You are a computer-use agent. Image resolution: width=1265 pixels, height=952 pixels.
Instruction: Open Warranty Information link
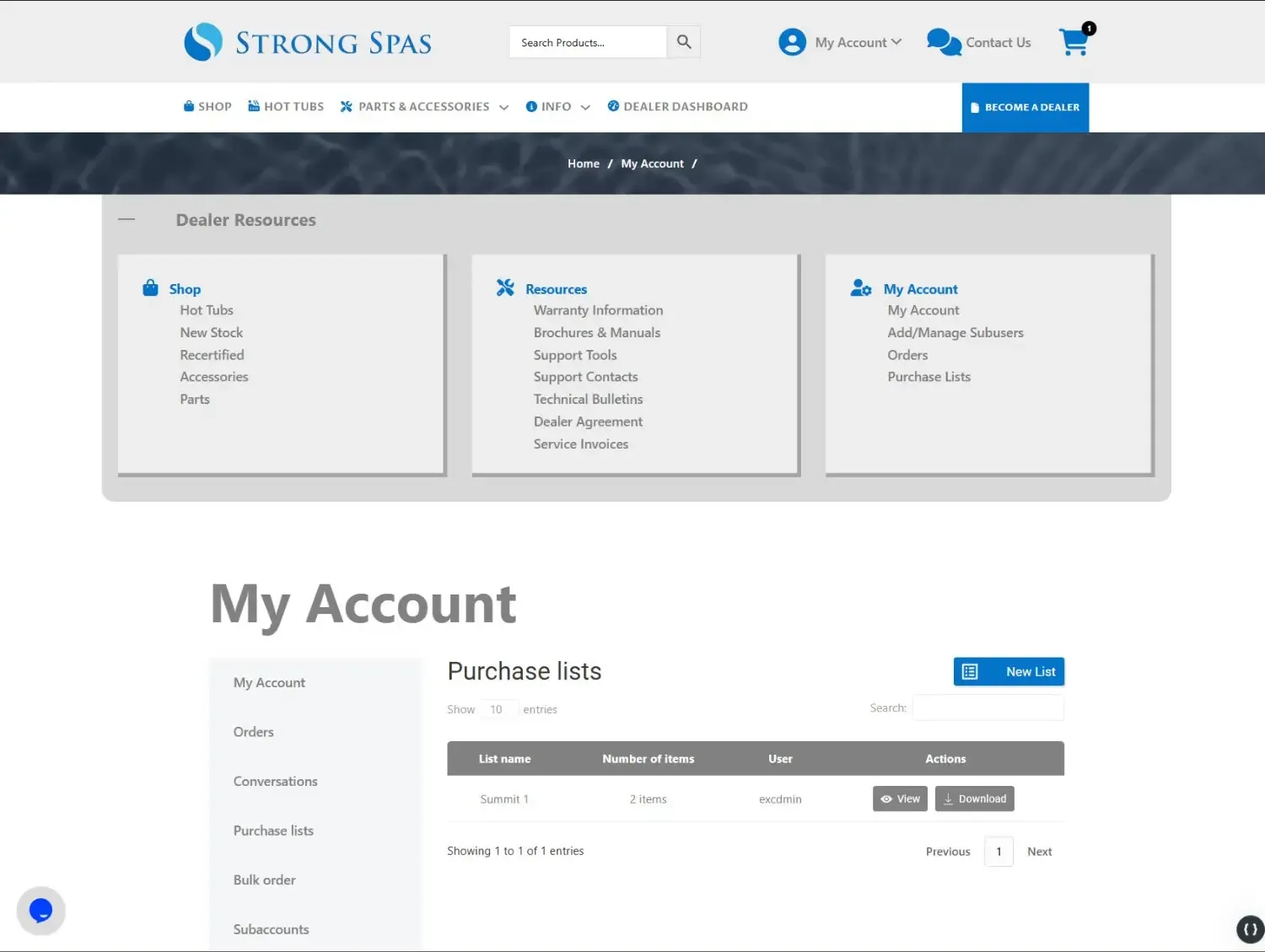[599, 310]
